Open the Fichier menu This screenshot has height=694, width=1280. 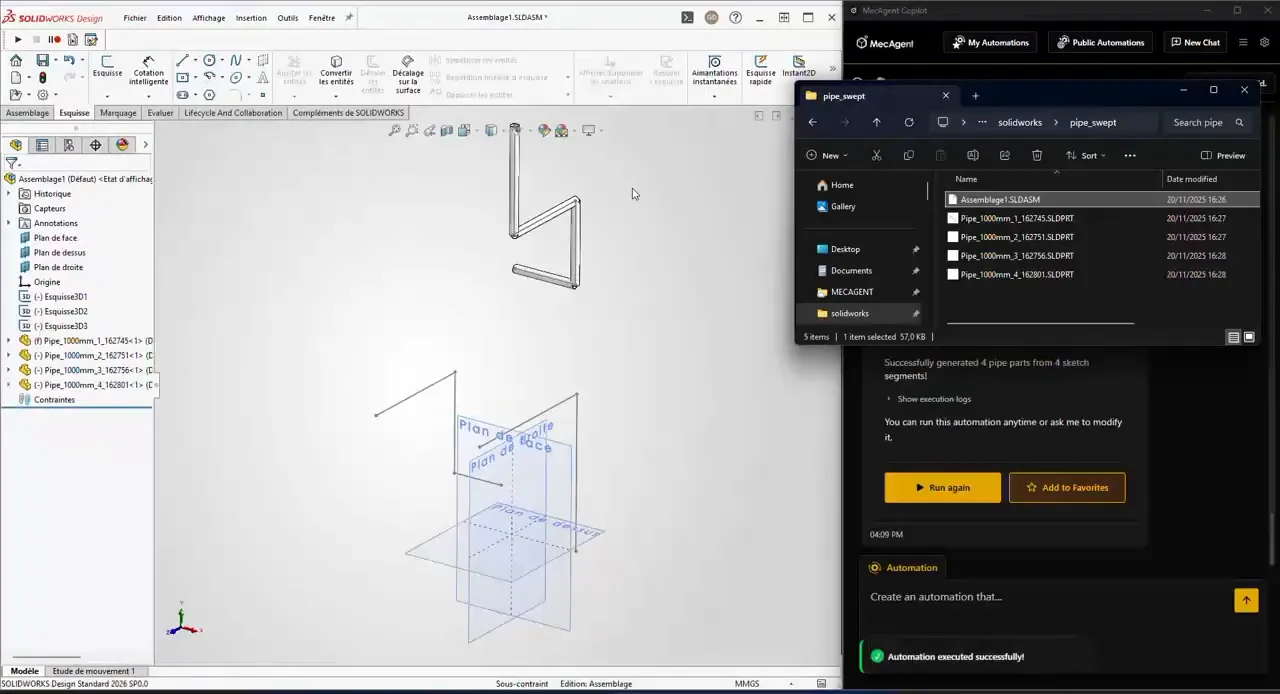pyautogui.click(x=135, y=18)
